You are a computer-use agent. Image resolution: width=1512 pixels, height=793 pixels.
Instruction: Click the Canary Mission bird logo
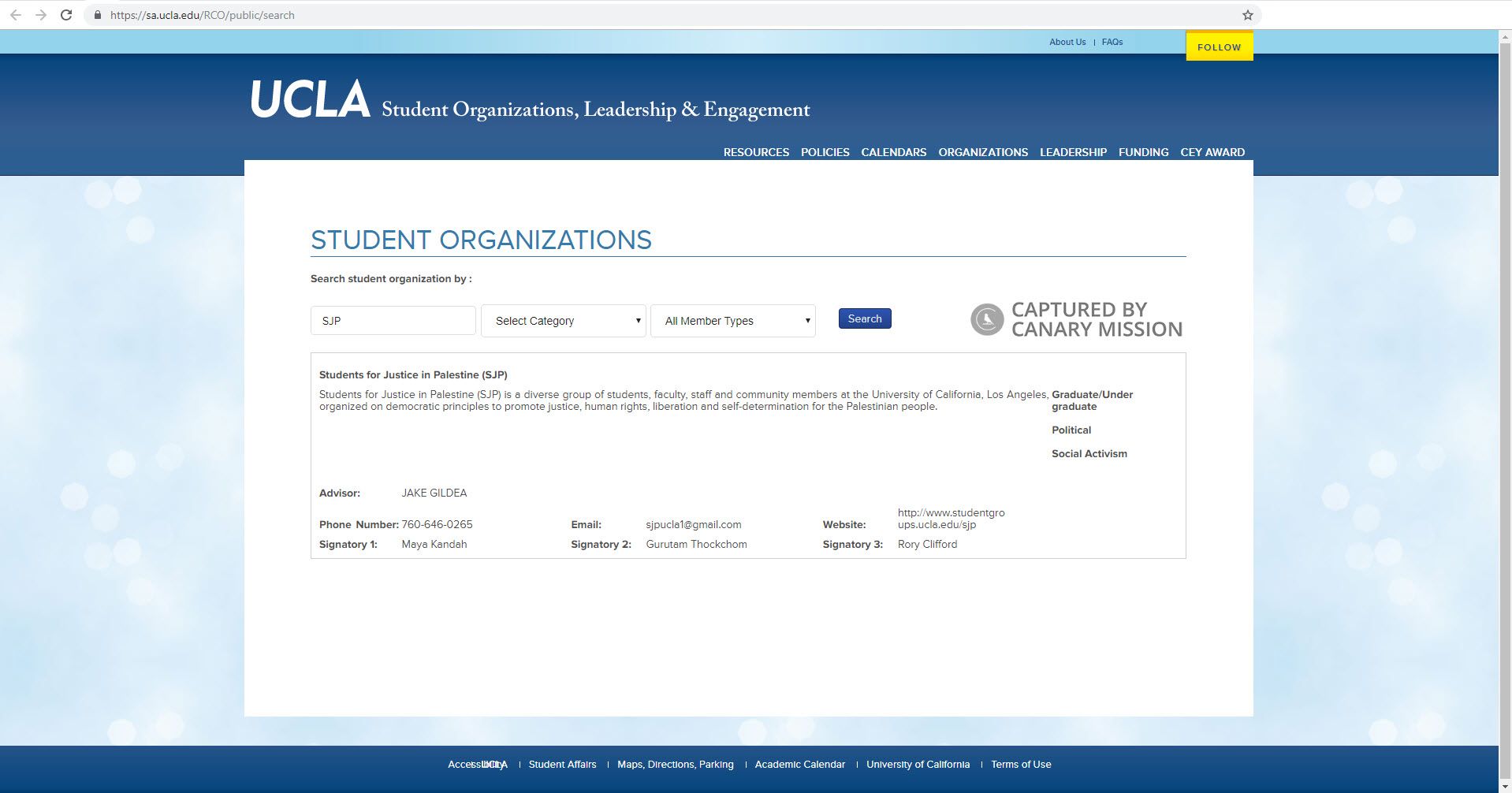(x=987, y=319)
